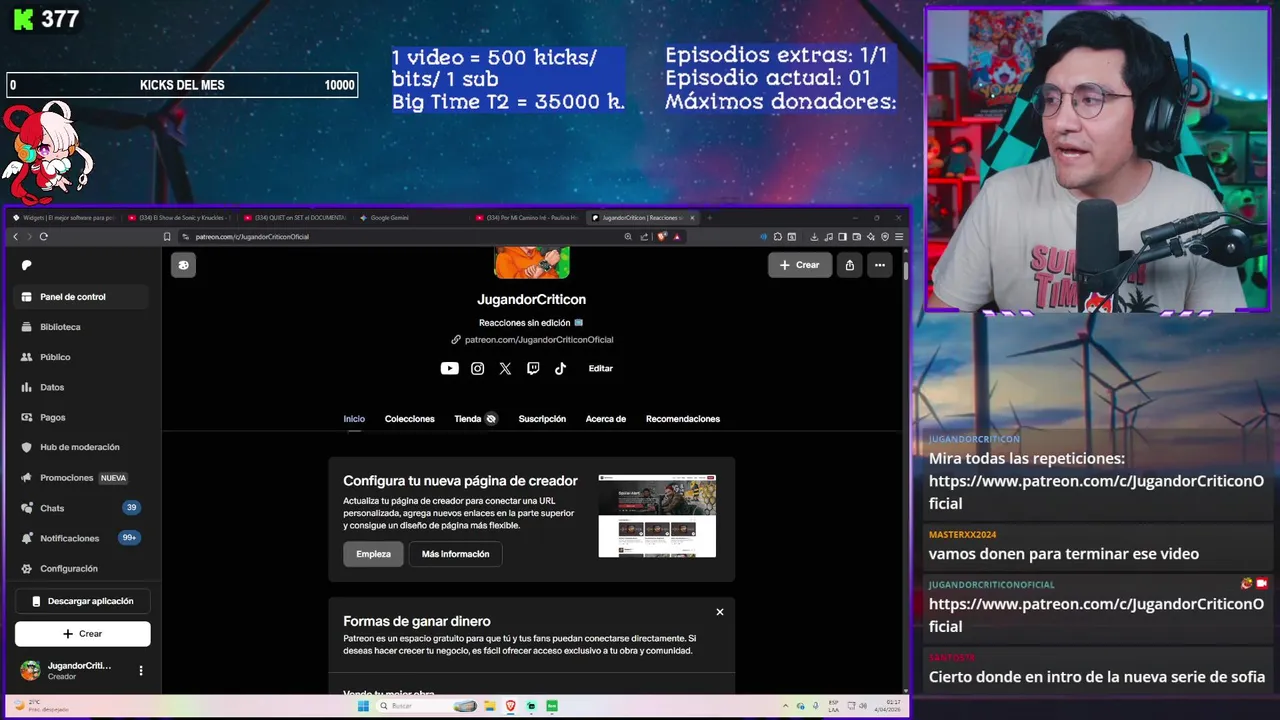1280x720 pixels.
Task: Click the Brave browser taskbar icon
Action: (x=511, y=706)
